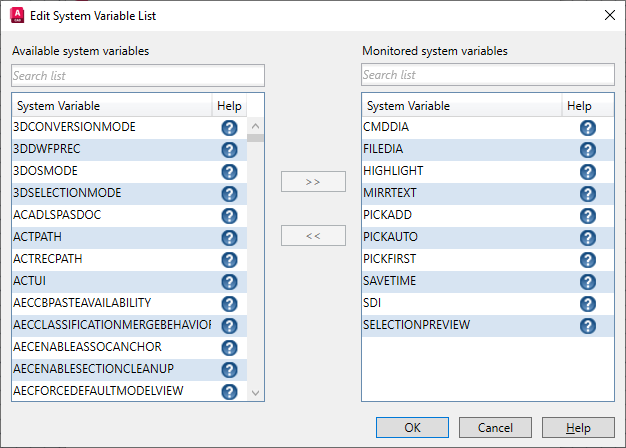Show help for AECFORCEDEFAULTMODELVIEW
Image resolution: width=626 pixels, height=448 pixels.
click(x=229, y=392)
